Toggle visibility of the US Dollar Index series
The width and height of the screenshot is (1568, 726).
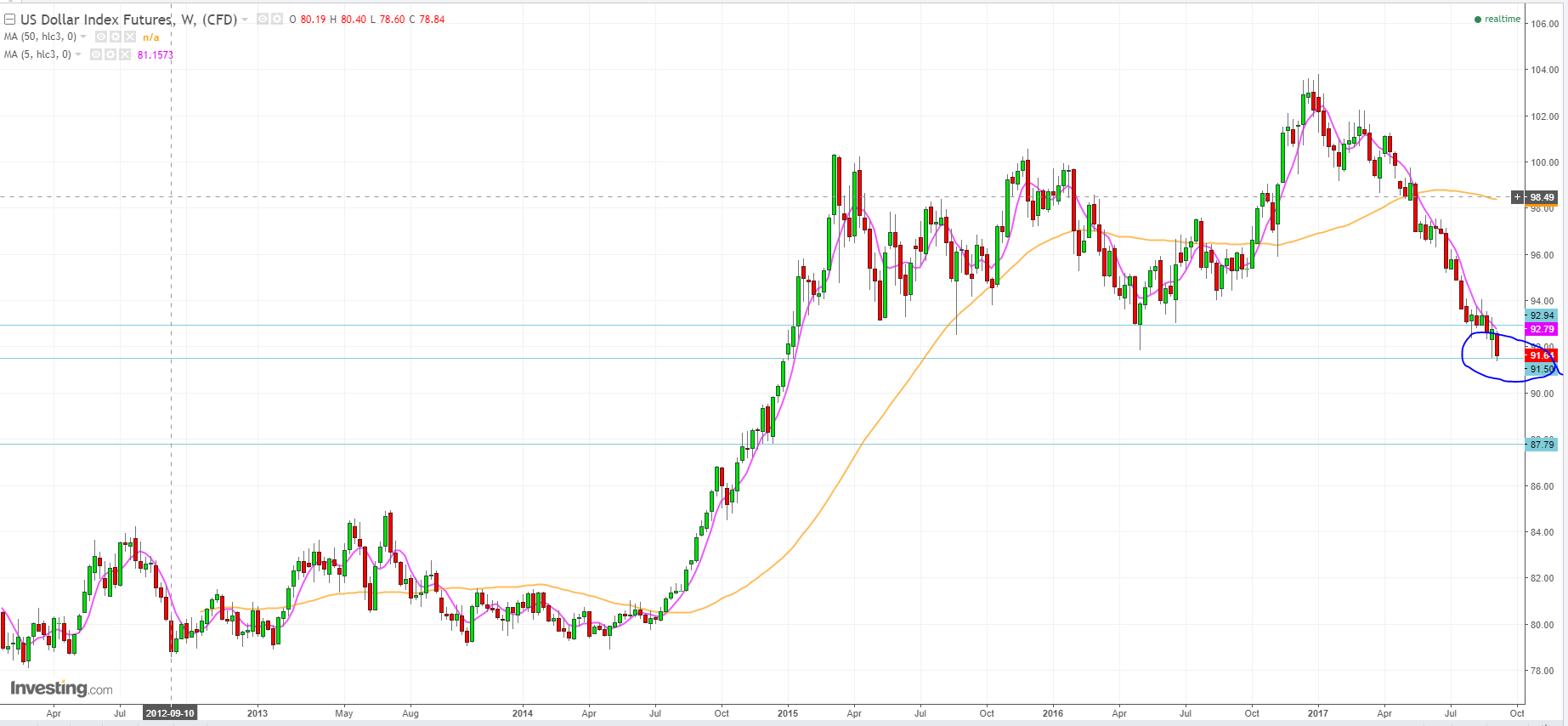(x=263, y=19)
